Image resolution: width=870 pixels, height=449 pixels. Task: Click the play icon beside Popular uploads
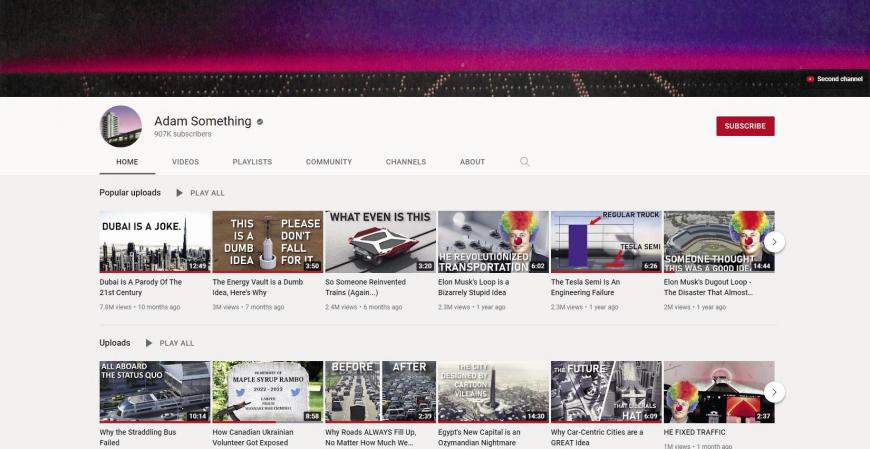coord(179,193)
